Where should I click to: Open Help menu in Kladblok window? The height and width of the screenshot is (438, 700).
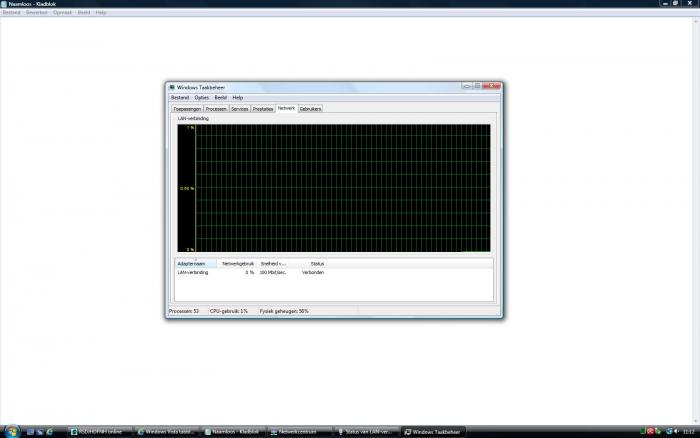tap(101, 13)
